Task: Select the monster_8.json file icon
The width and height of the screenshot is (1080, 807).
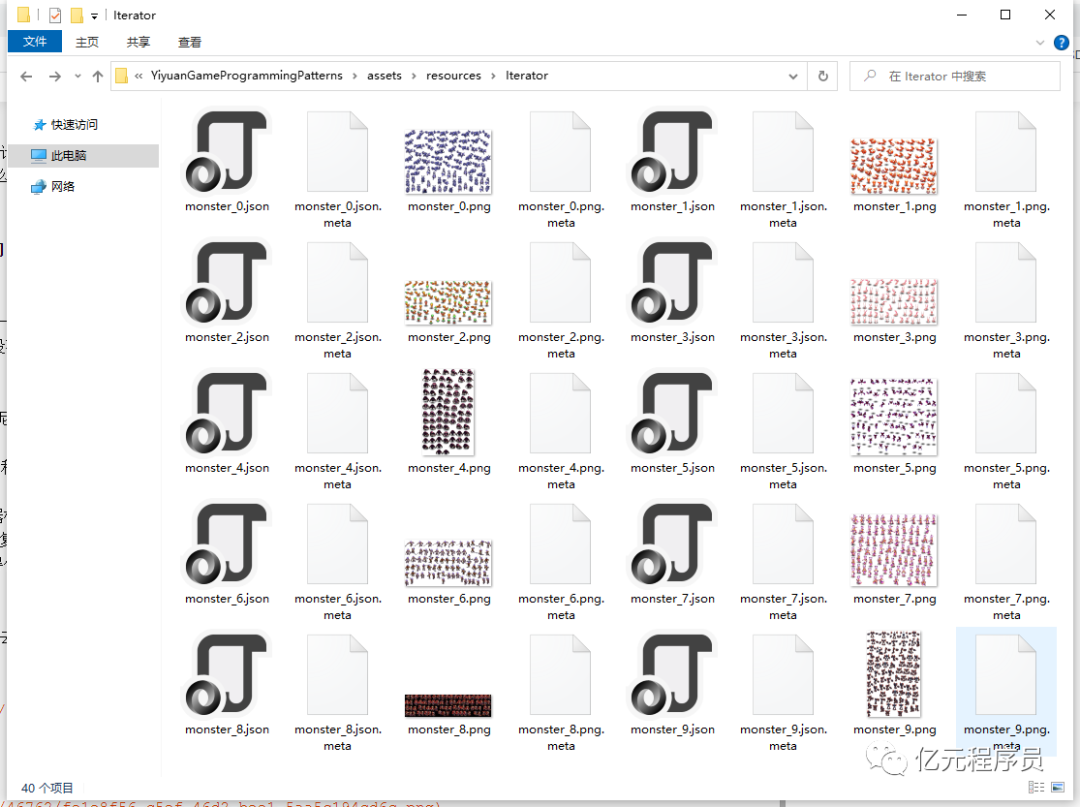Action: click(226, 675)
